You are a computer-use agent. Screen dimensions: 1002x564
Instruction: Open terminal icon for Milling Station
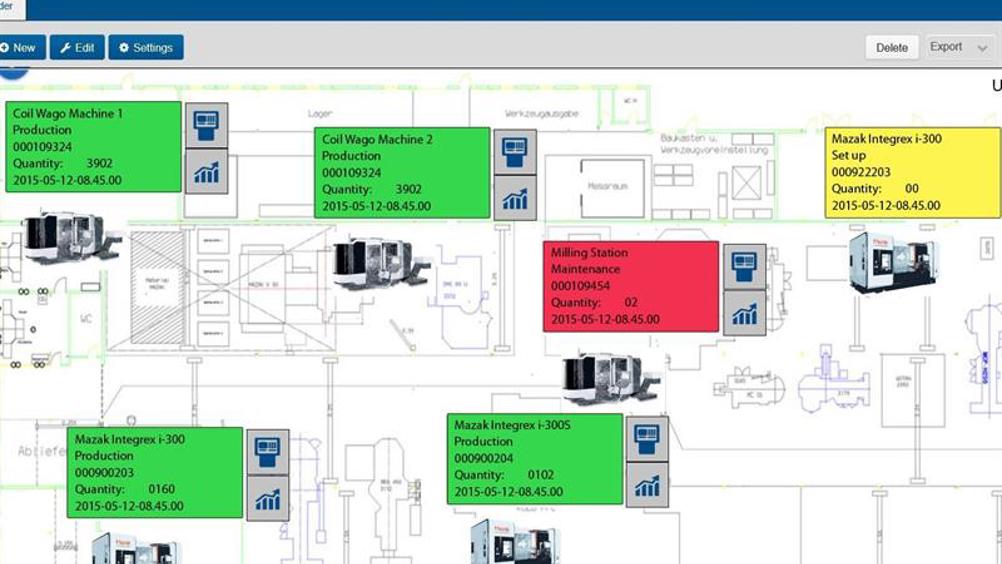744,267
